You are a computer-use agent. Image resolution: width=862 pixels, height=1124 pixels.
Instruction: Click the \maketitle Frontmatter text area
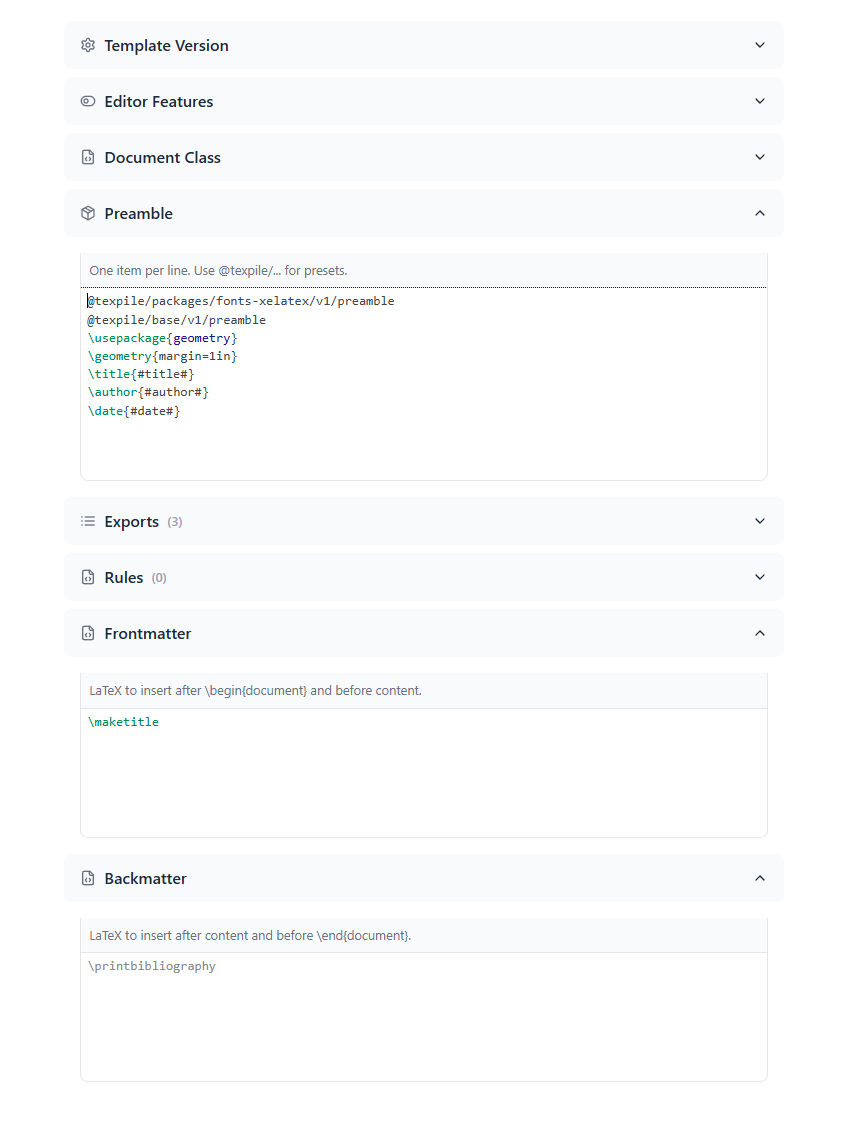[x=424, y=773]
